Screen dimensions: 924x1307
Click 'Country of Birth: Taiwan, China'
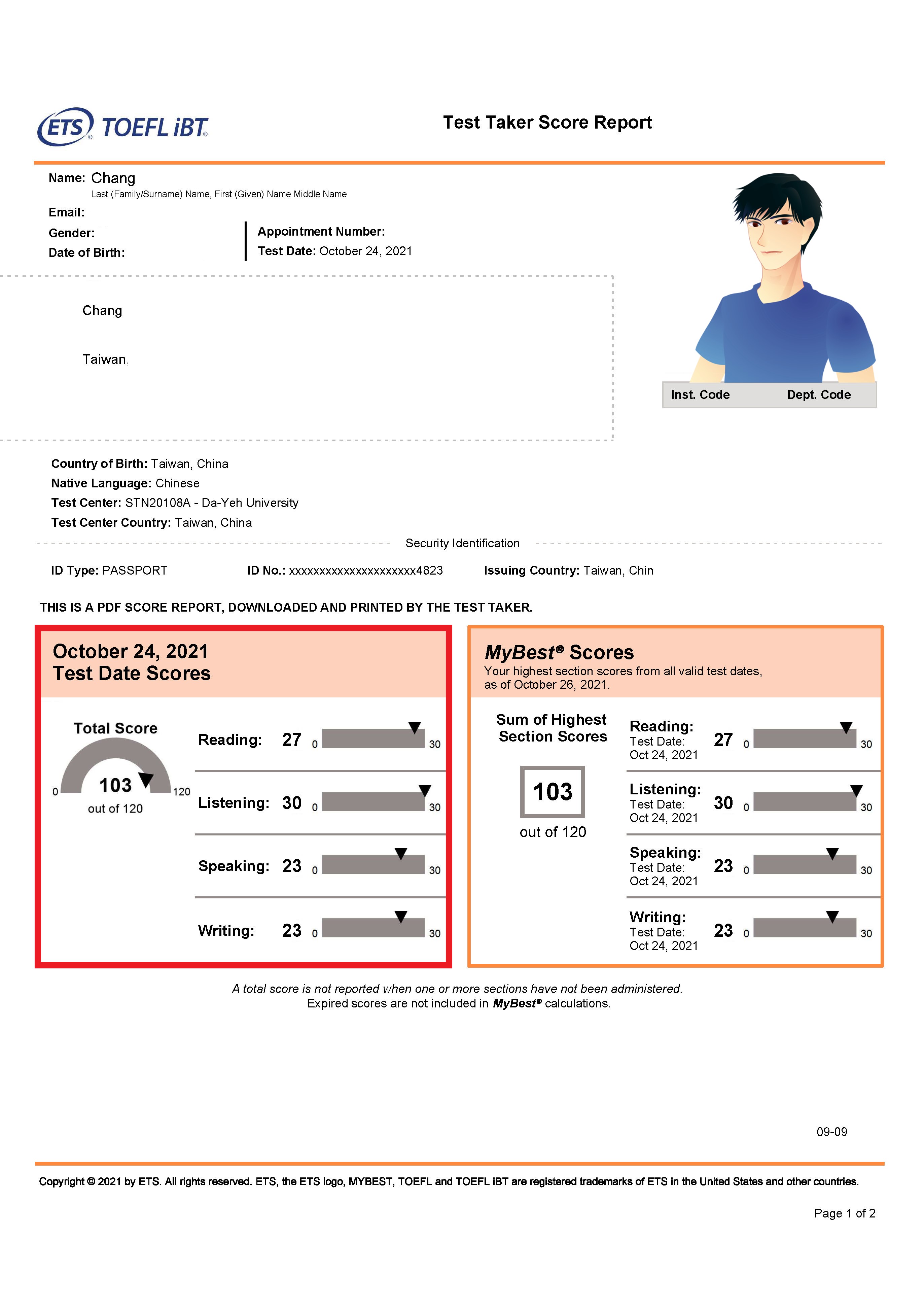[140, 464]
